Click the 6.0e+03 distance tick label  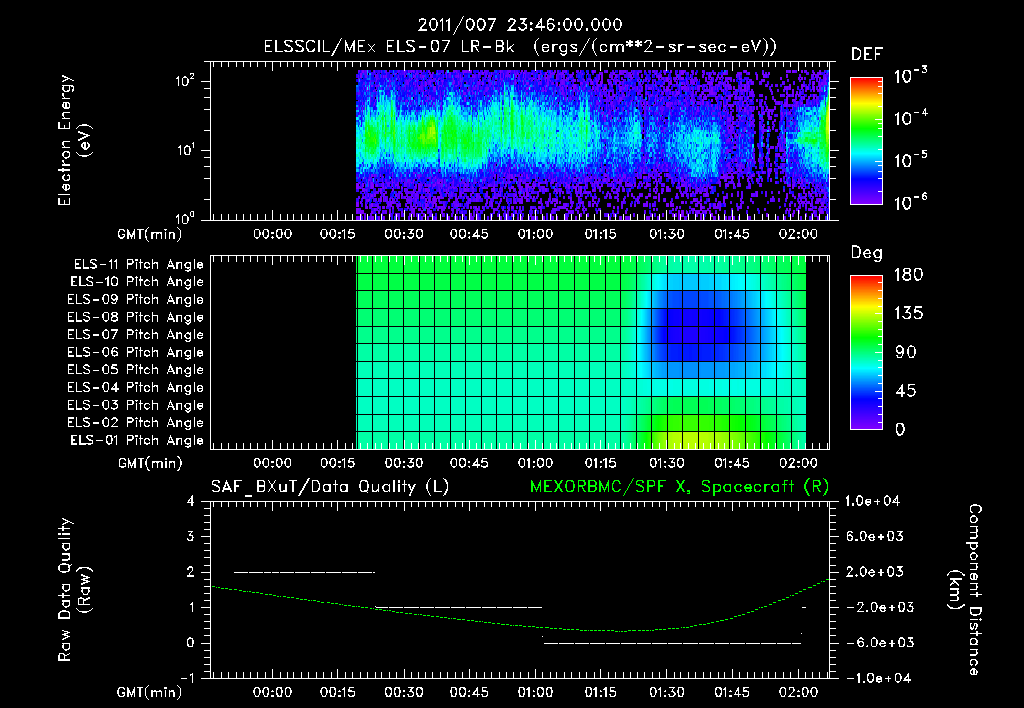[x=874, y=536]
